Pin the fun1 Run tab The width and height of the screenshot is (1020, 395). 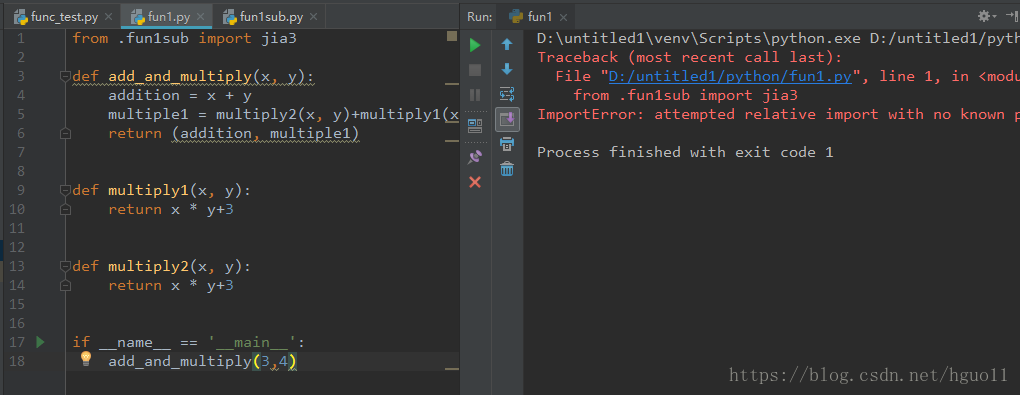point(475,157)
